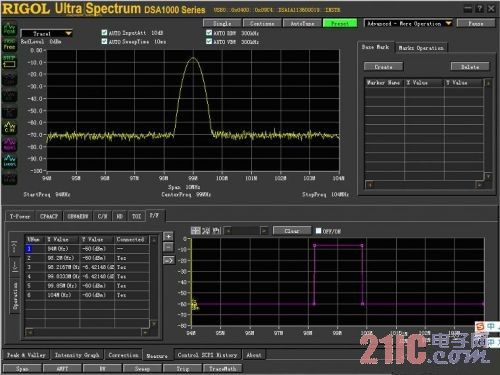The width and height of the screenshot is (500, 375).
Task: Click the minus button beside limit table
Action: point(168,247)
